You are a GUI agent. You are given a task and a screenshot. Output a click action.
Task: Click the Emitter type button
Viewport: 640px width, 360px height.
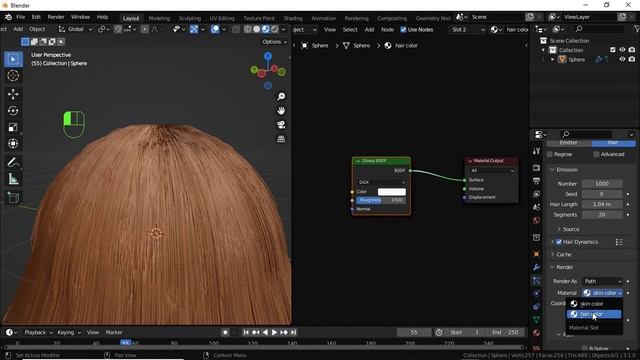point(569,142)
